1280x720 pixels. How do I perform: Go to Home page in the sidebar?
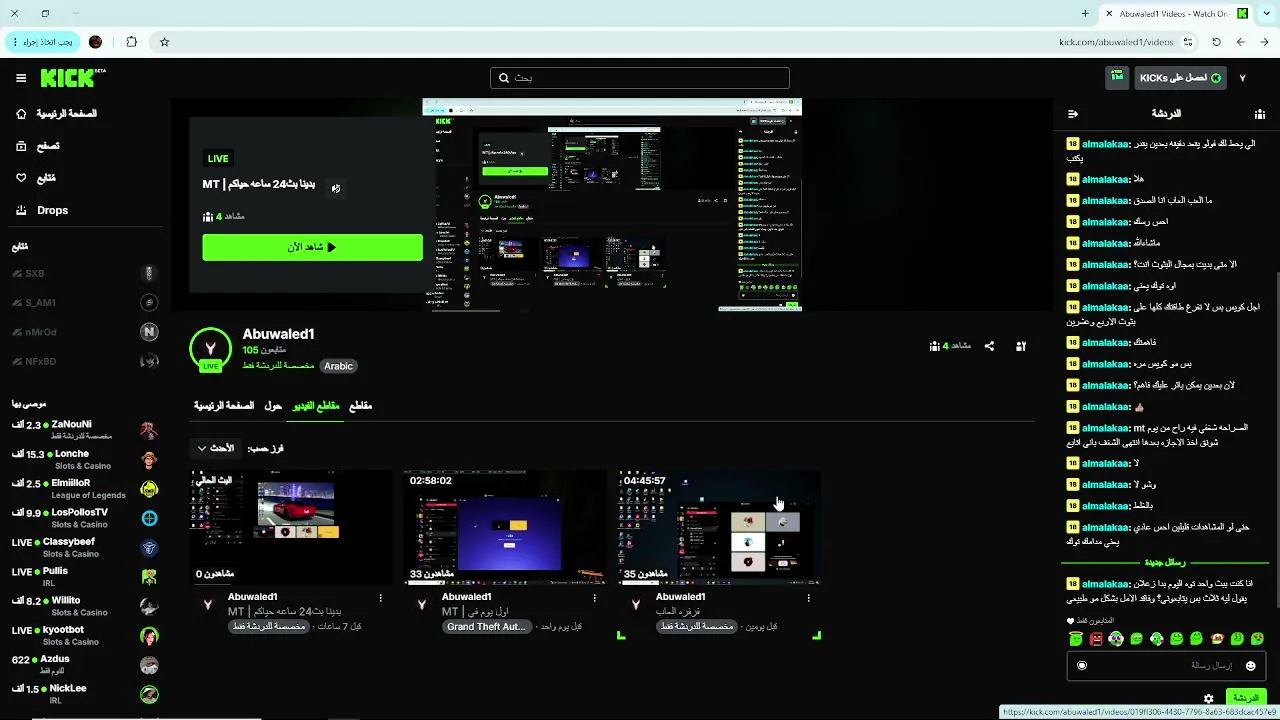pos(57,114)
